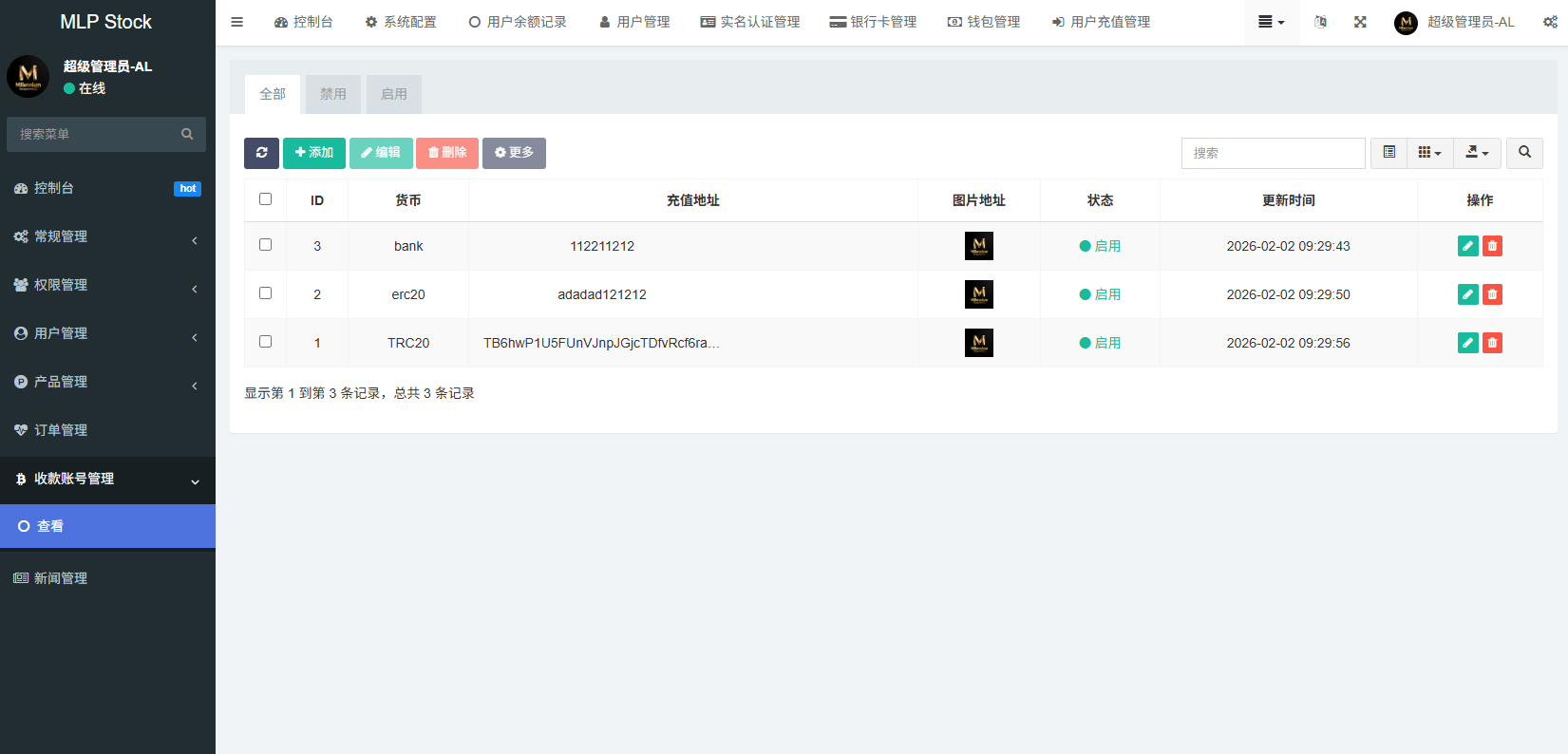Click the green 添加 button

pos(314,153)
